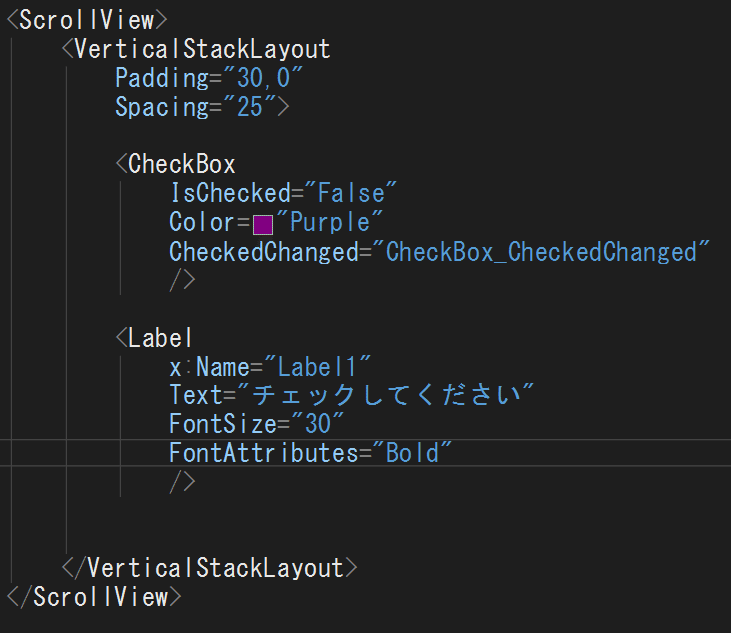The height and width of the screenshot is (633, 731).
Task: Click the opening VerticalStackLayout tag name
Action: 202,49
